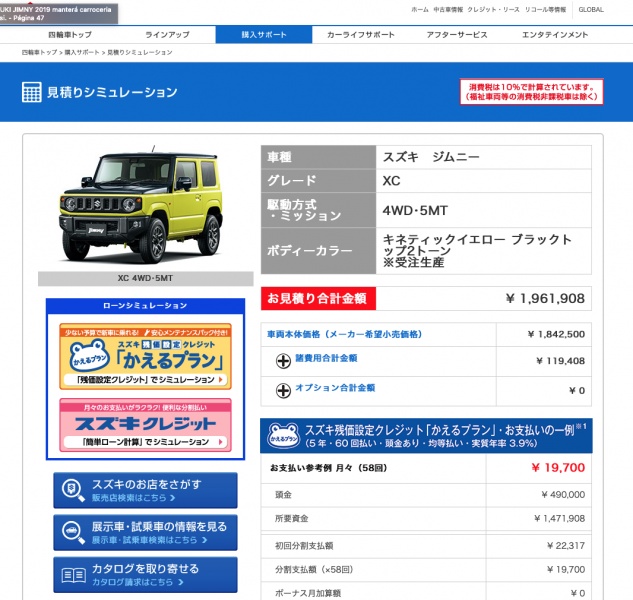Open the エンタテインメント menu item
Image resolution: width=633 pixels, height=600 pixels.
(555, 35)
